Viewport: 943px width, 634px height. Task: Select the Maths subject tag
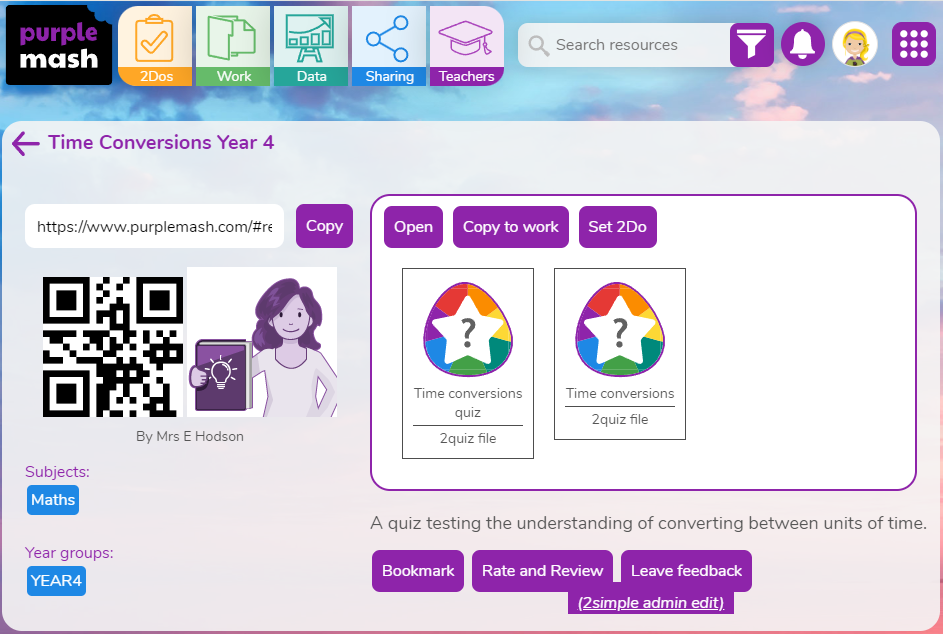click(x=52, y=500)
